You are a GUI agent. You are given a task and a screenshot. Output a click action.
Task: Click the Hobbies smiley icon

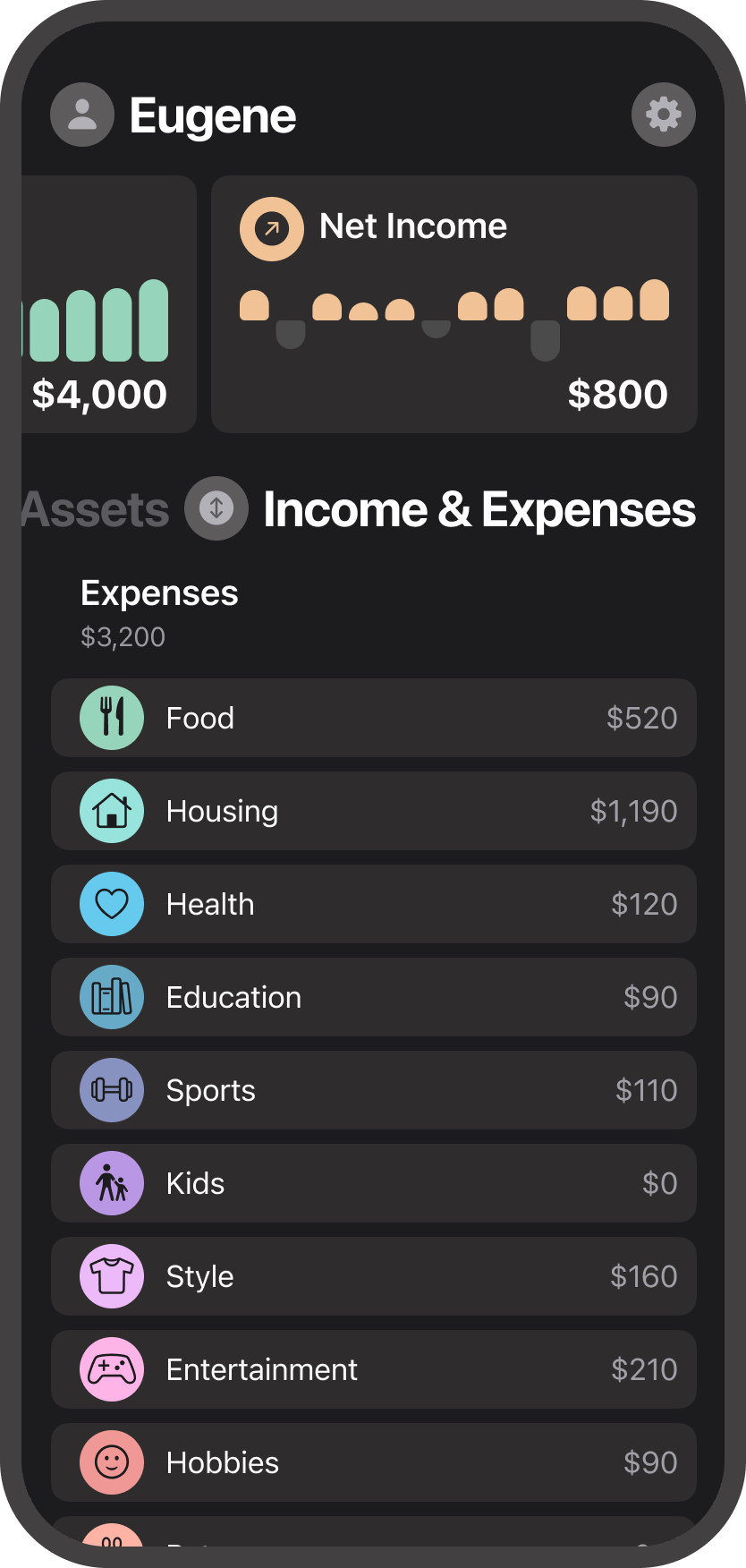pos(112,1461)
